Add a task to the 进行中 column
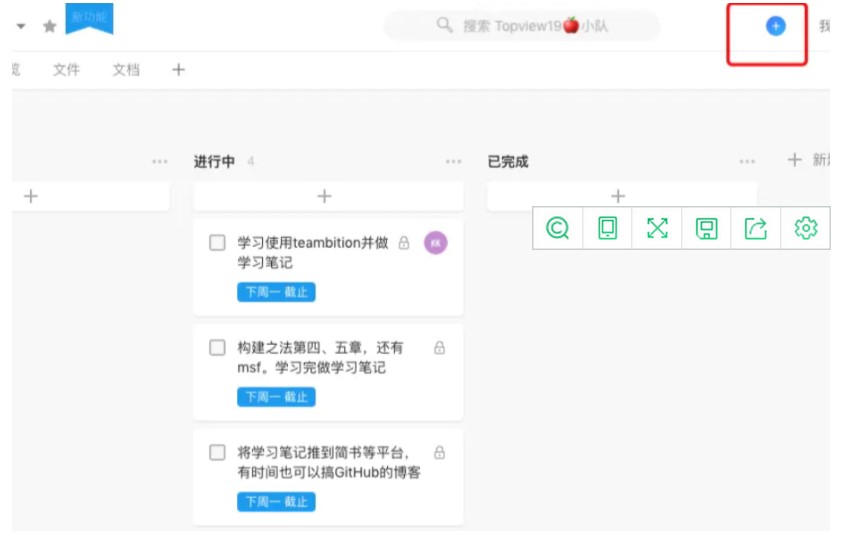 point(328,196)
